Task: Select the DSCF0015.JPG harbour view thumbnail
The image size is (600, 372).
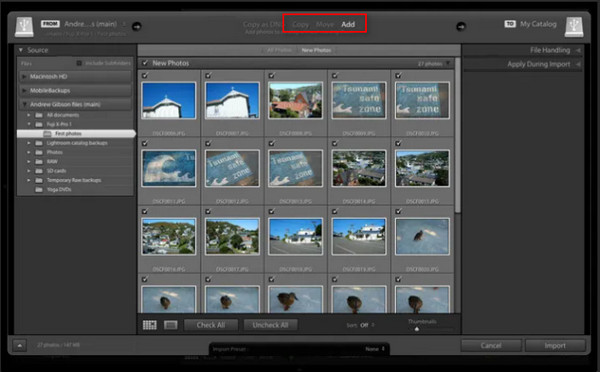Action: pyautogui.click(x=422, y=168)
